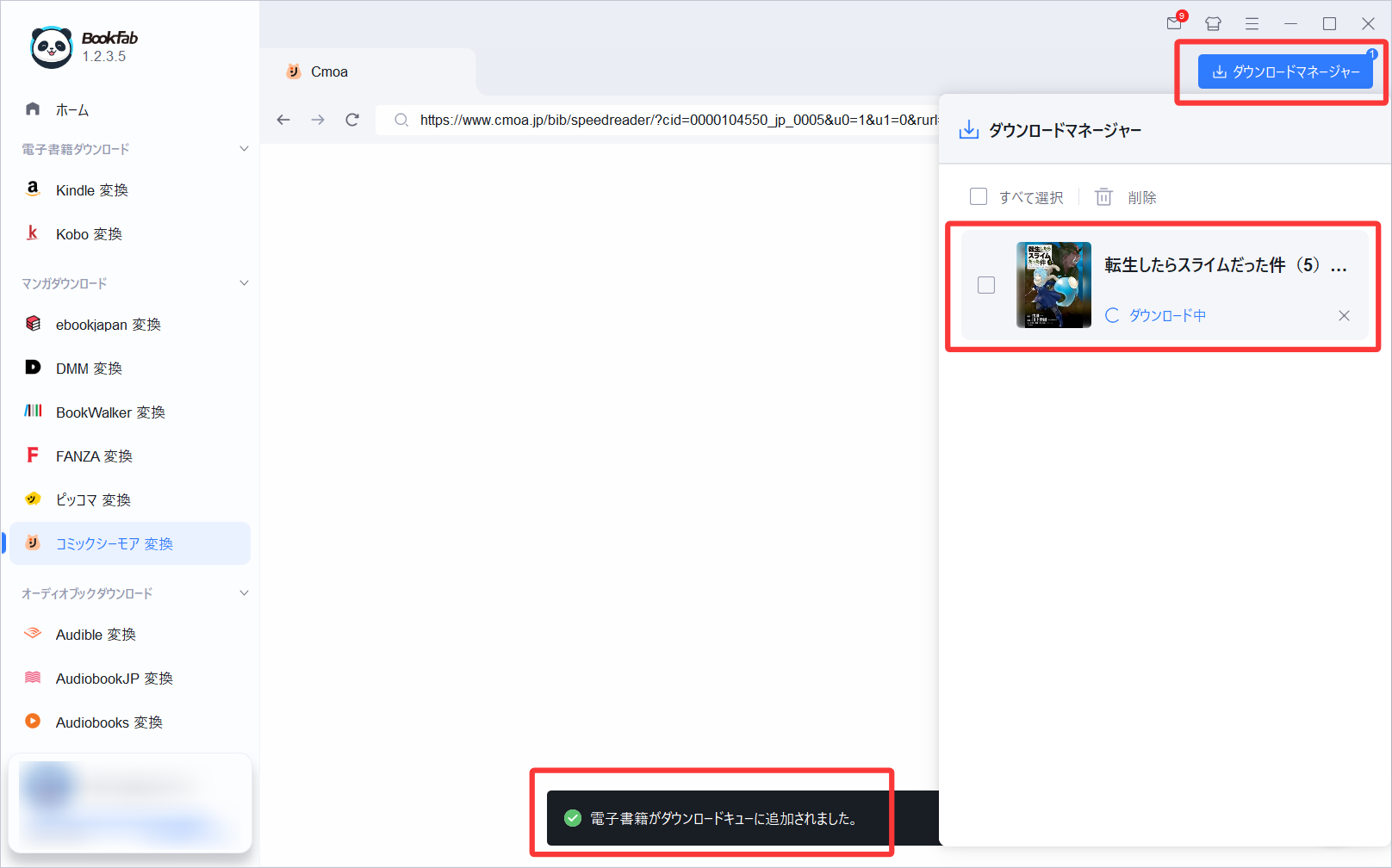Select the Kobo k icon

point(33,232)
